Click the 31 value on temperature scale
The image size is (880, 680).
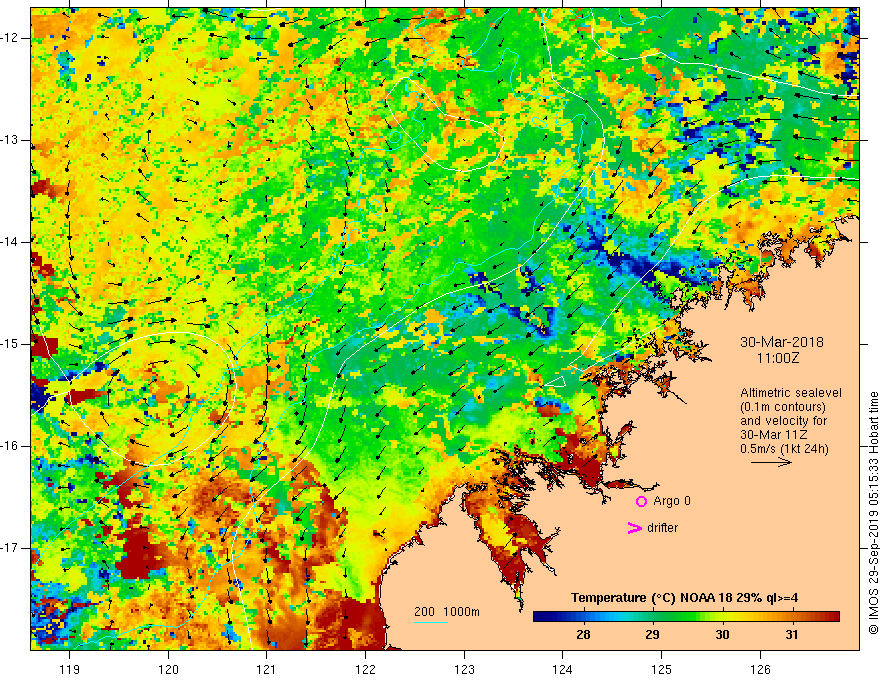click(791, 635)
